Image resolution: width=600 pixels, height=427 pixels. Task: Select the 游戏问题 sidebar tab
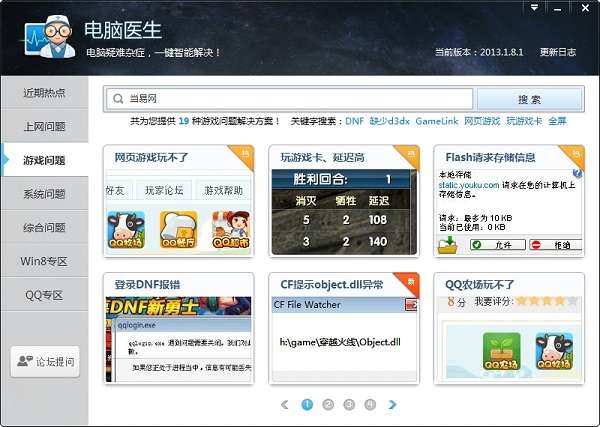44,160
